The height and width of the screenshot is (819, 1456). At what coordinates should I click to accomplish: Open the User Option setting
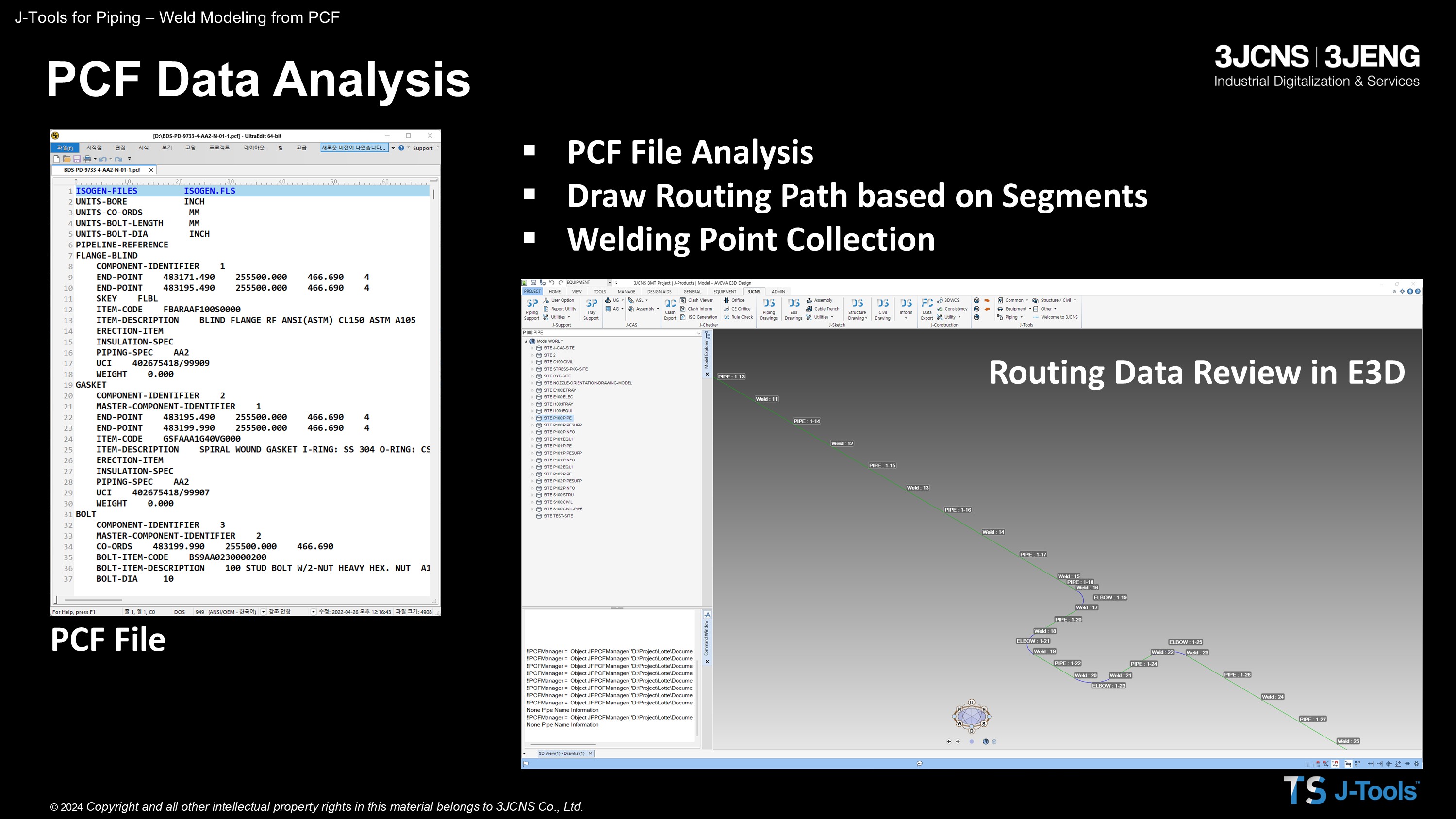point(559,300)
